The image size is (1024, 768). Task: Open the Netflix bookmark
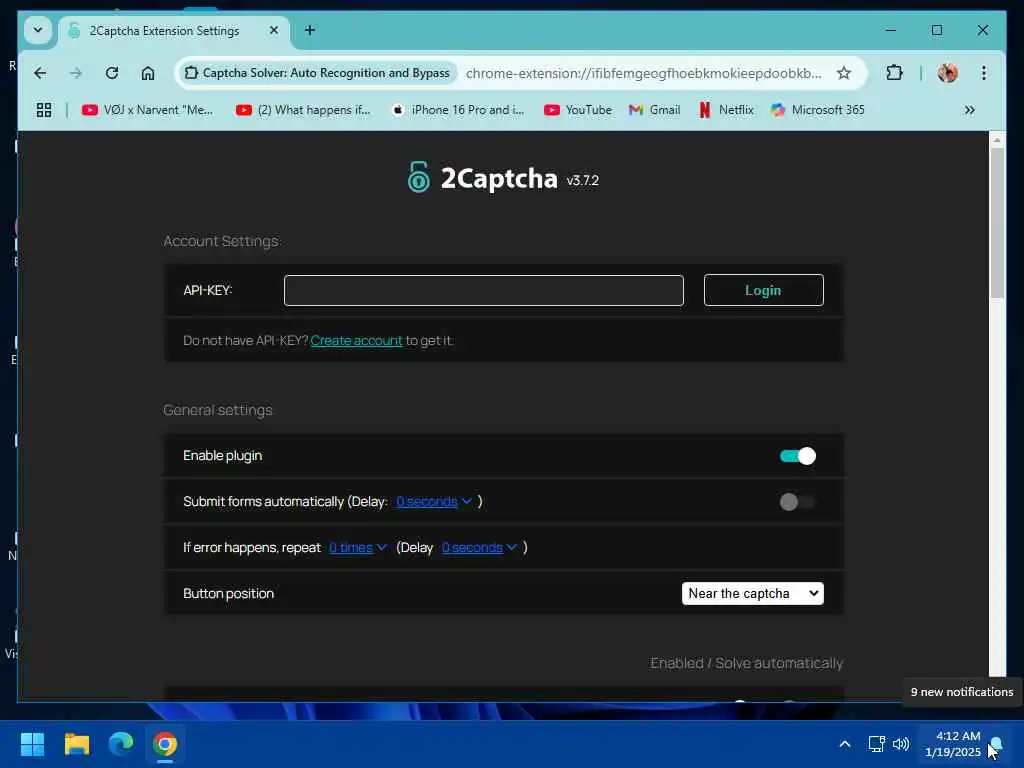tap(726, 110)
